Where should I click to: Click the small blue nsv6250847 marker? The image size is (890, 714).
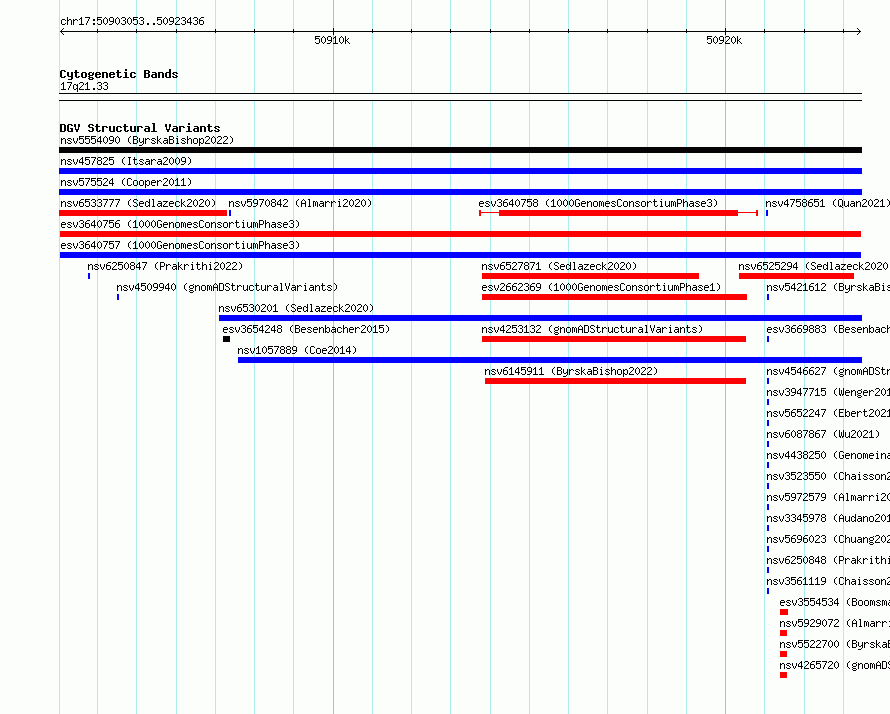[x=89, y=276]
